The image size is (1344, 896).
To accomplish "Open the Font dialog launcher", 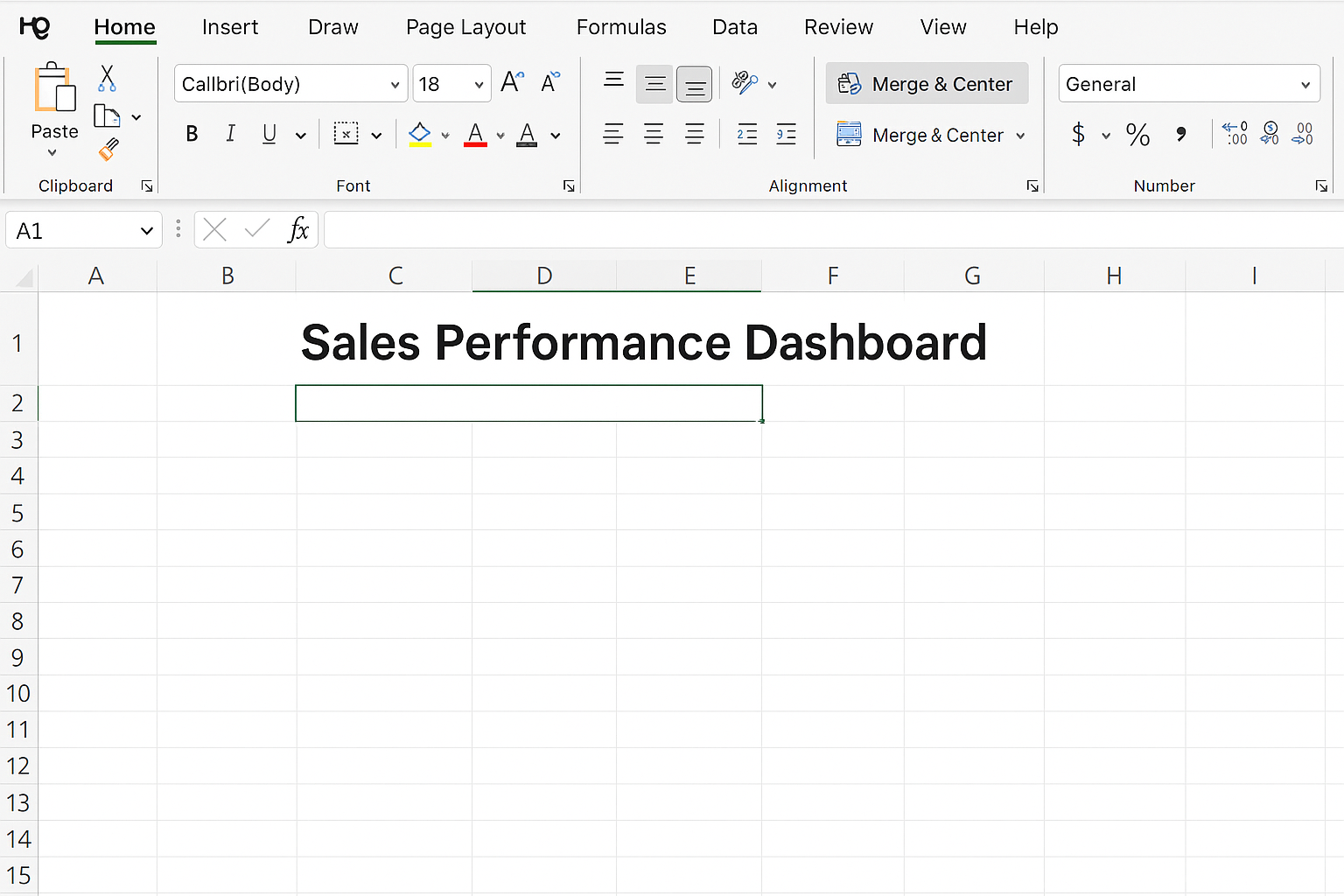I will [x=569, y=185].
